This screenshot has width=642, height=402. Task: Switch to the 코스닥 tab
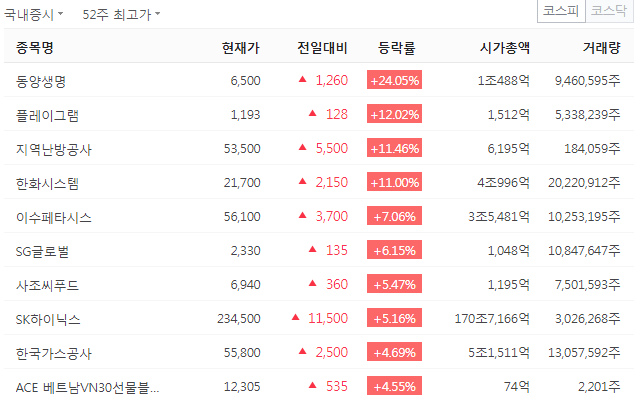609,11
